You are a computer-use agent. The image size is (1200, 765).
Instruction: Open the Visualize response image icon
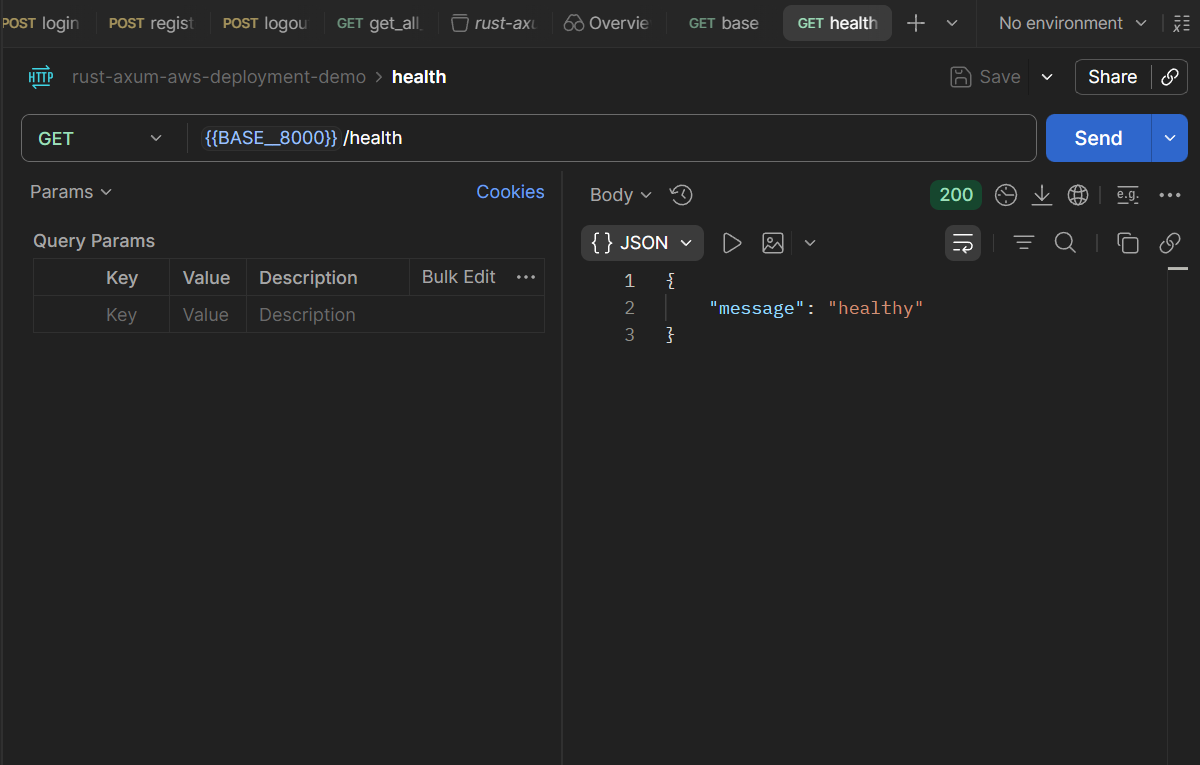(773, 243)
